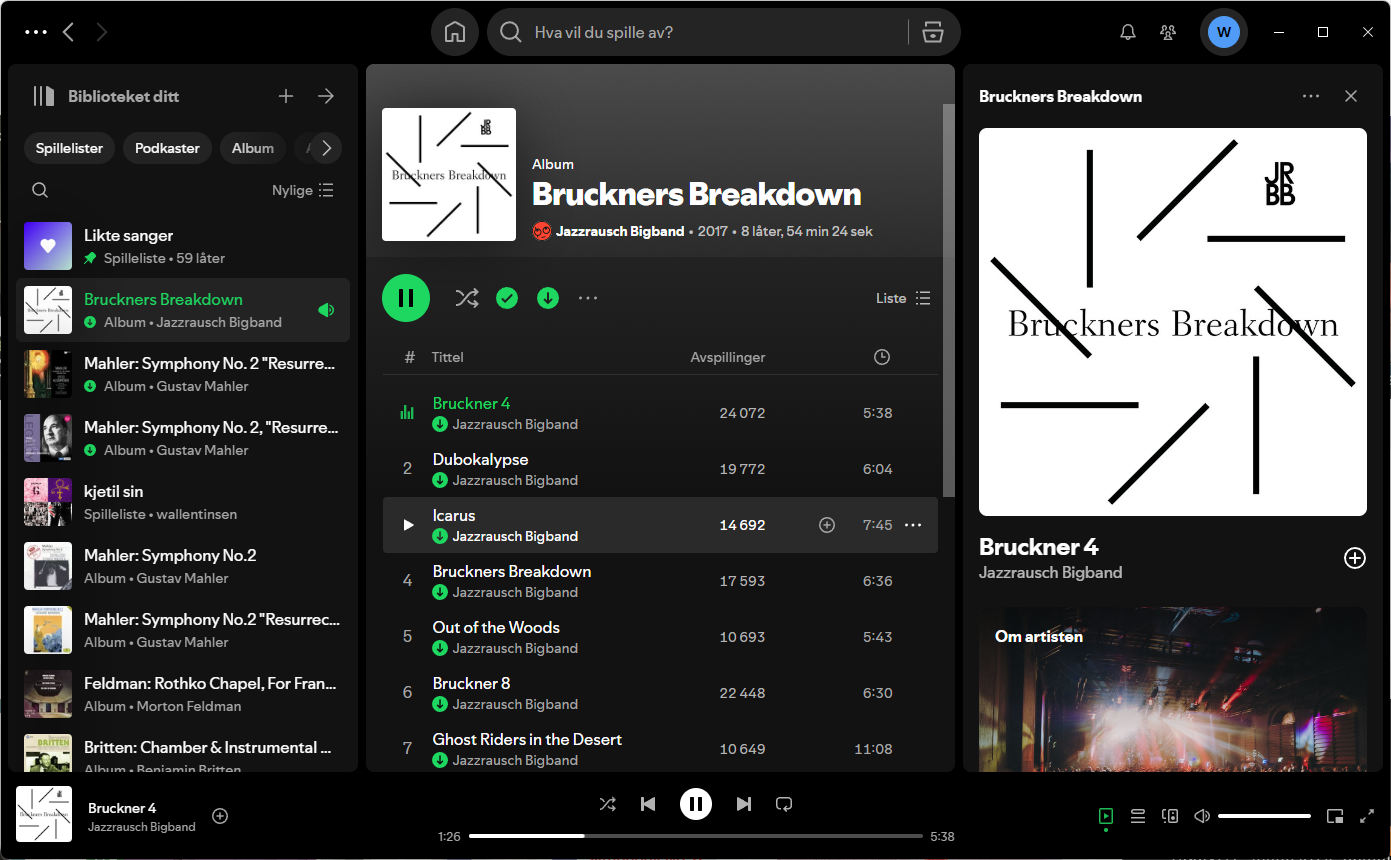The height and width of the screenshot is (860, 1391).
Task: Open connect to a device
Action: click(1170, 816)
